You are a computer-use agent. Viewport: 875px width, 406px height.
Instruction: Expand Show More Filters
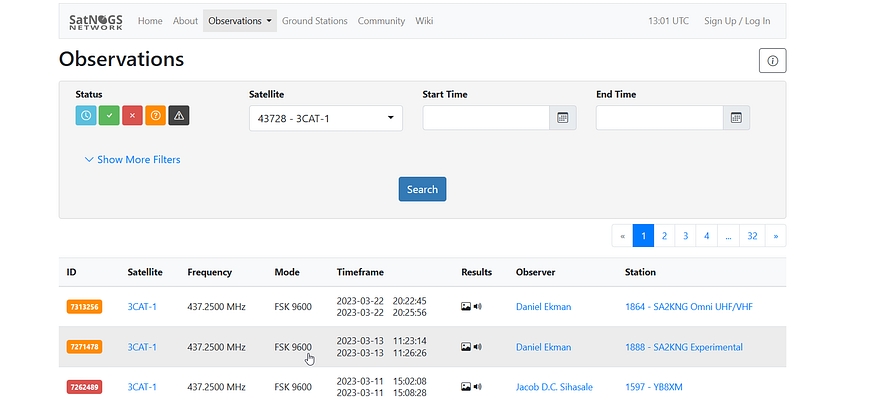coord(133,159)
